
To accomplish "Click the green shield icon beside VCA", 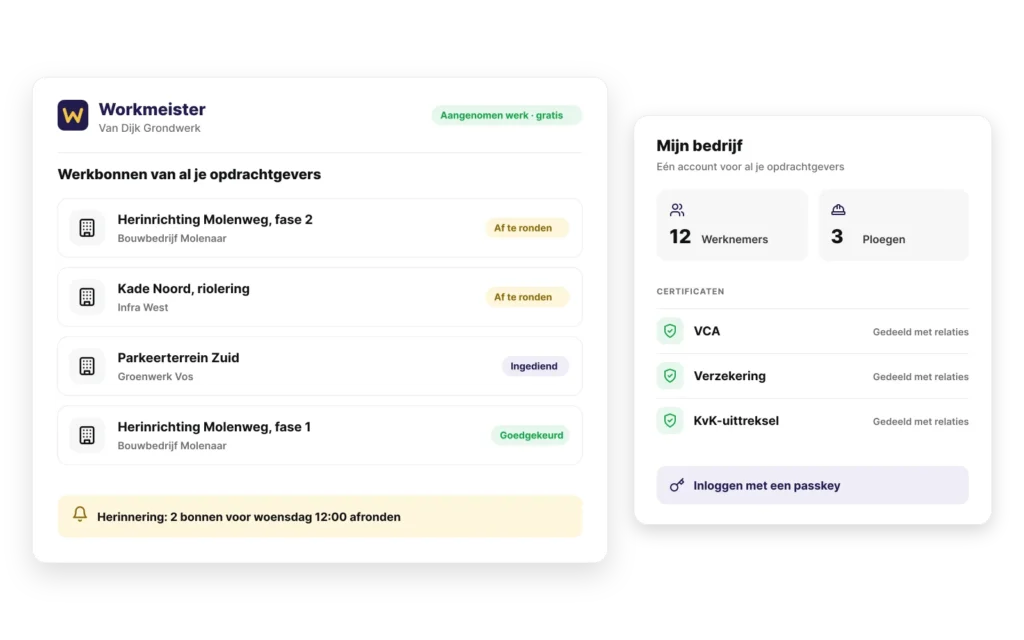I will pos(670,331).
